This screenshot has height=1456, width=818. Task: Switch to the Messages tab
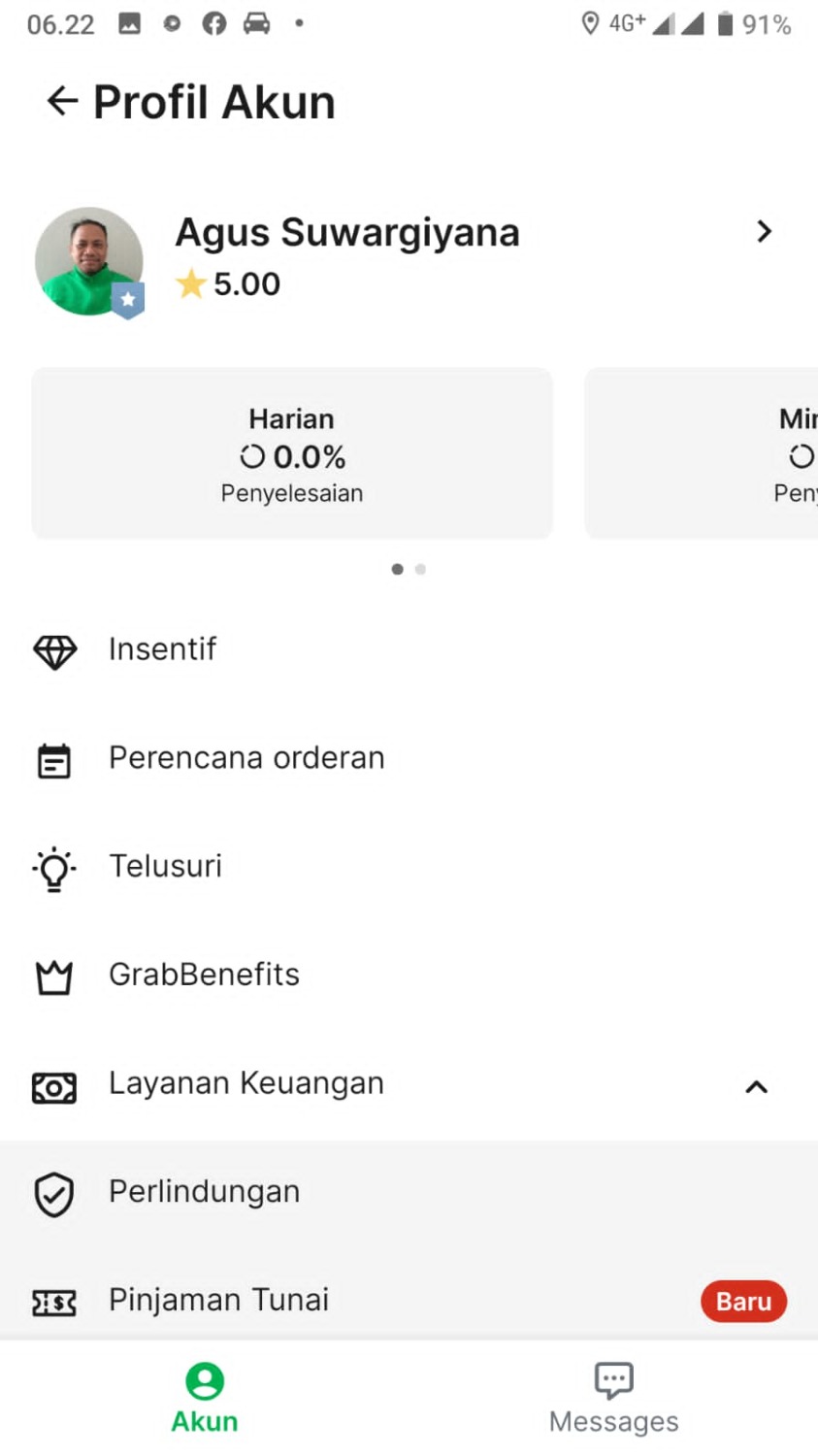pyautogui.click(x=613, y=1398)
